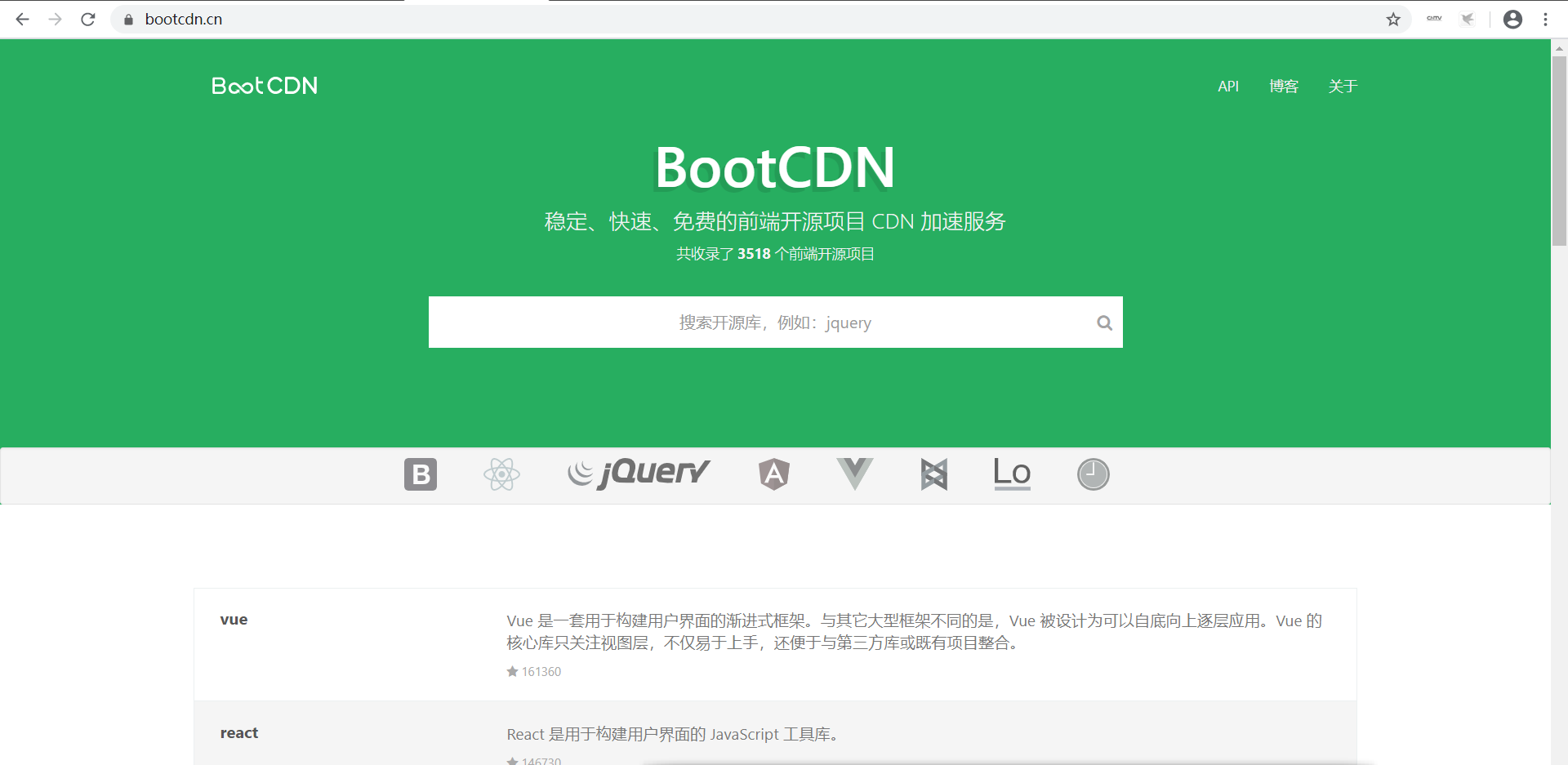Select the Bootstrap logo in the brand strip
Viewport: 1568px width, 765px height.
coord(420,474)
